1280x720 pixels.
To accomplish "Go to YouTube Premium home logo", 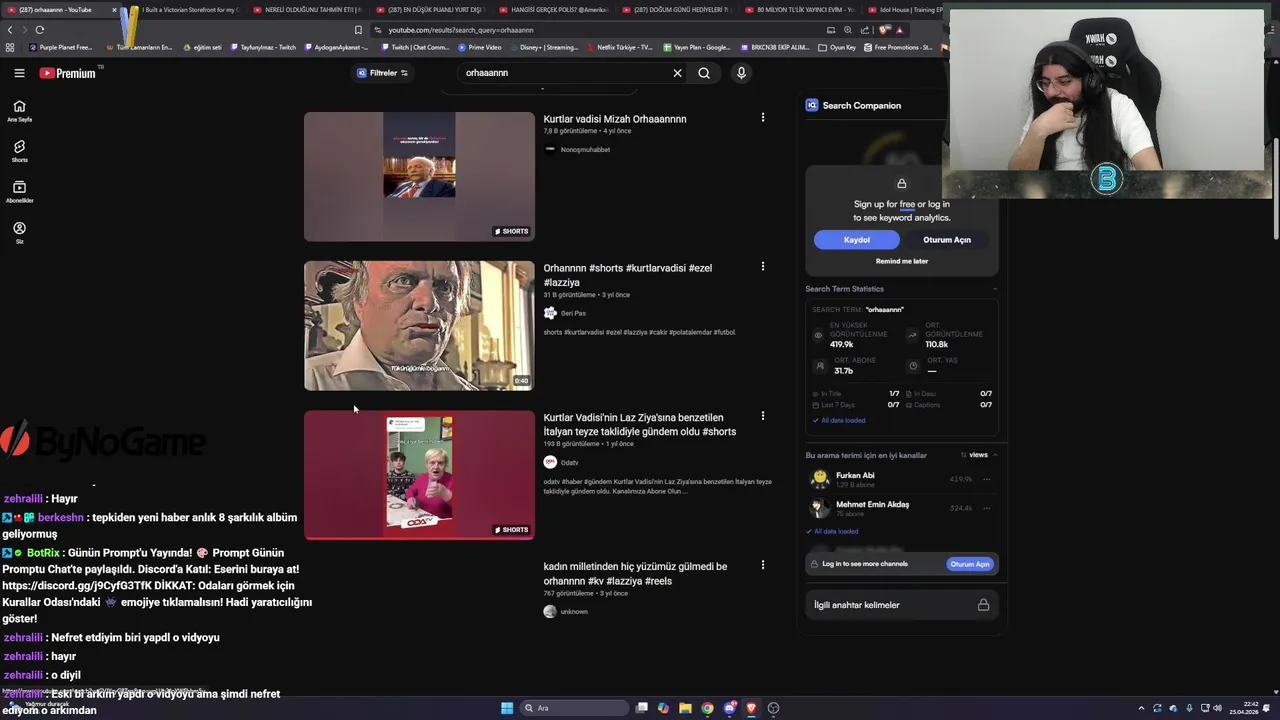I will click(68, 73).
